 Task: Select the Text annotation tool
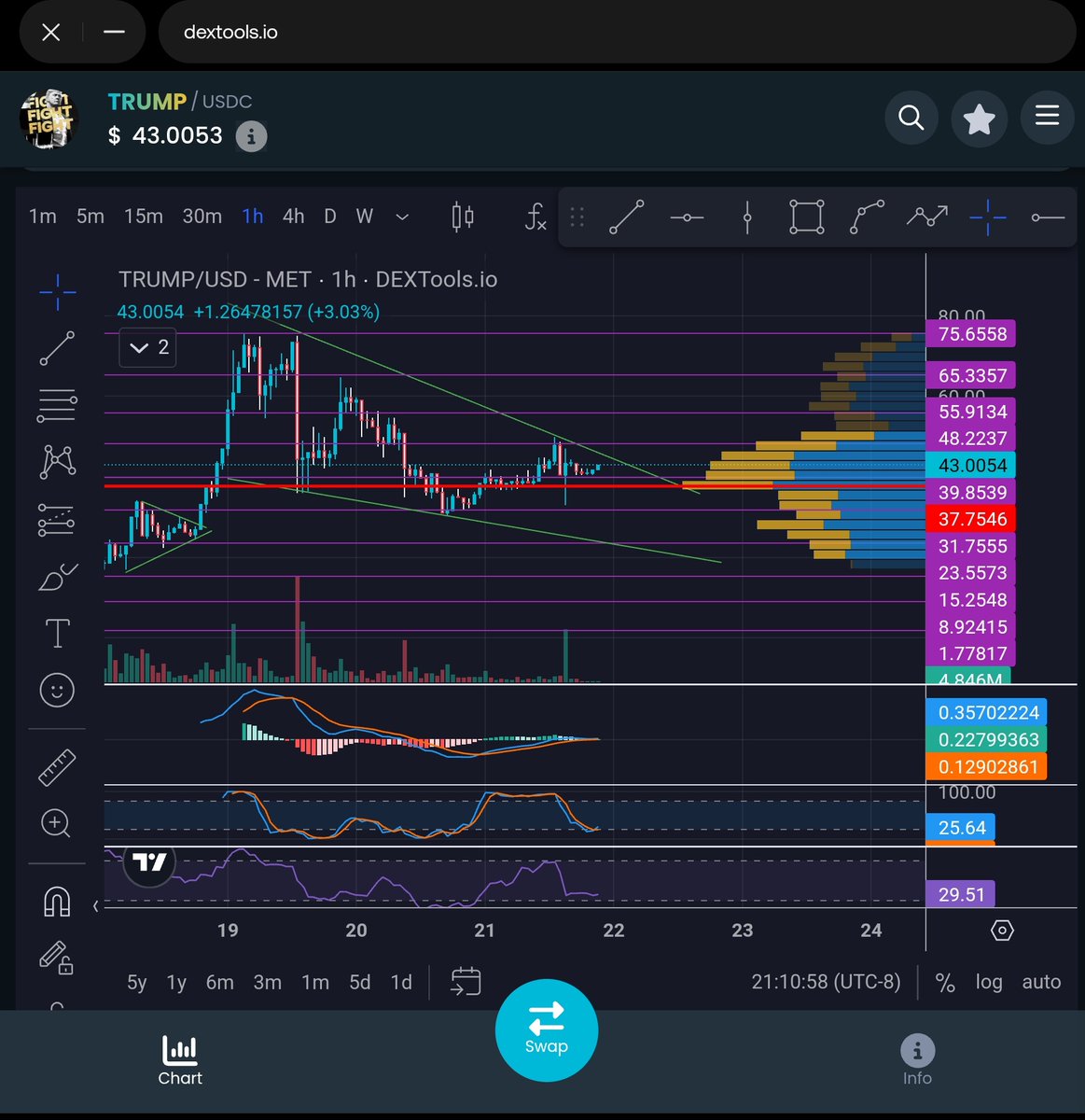coord(57,633)
